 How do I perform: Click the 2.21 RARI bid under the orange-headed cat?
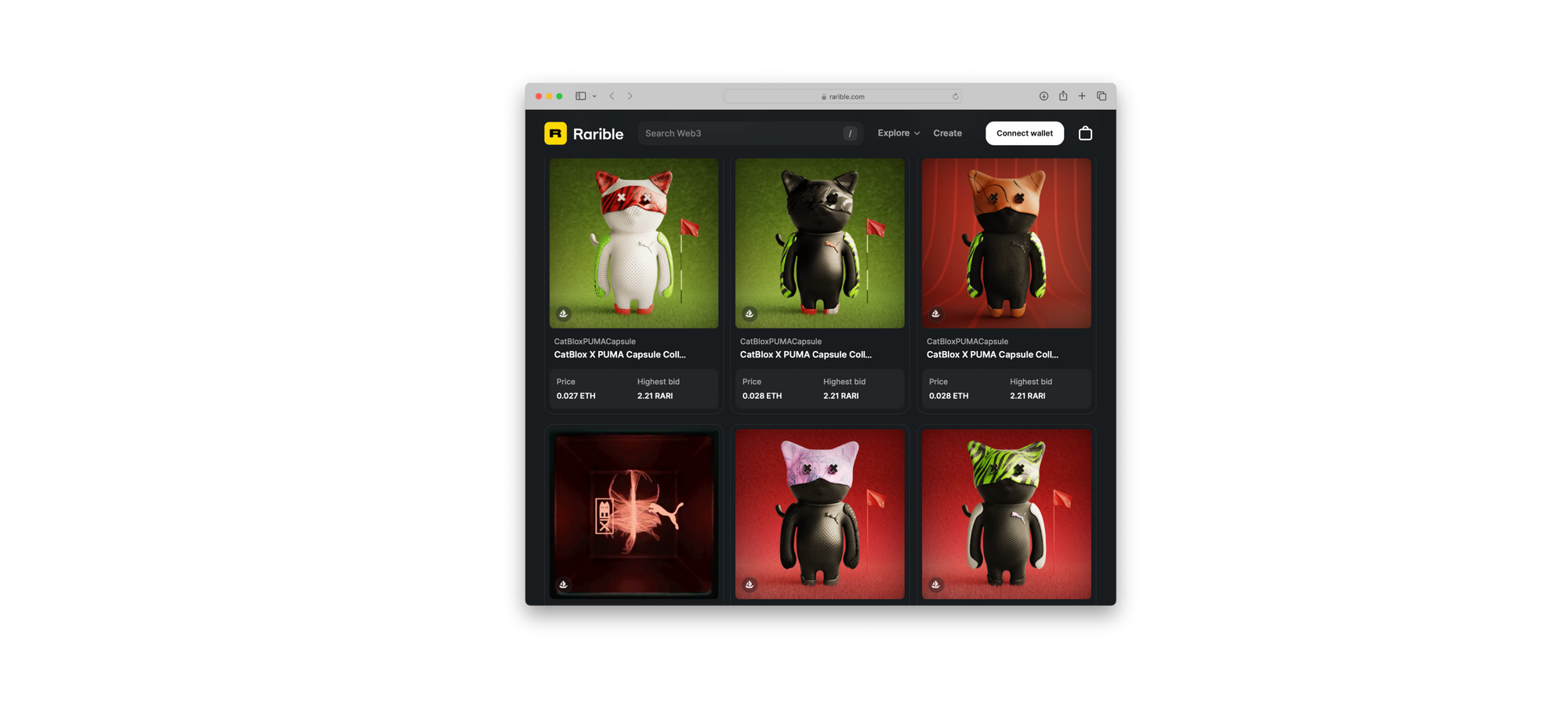point(1028,396)
